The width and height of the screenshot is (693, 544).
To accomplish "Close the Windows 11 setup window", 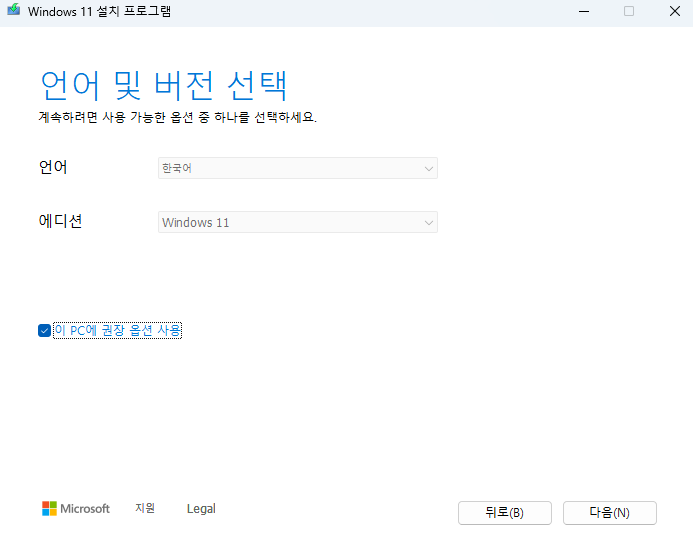I will click(674, 11).
